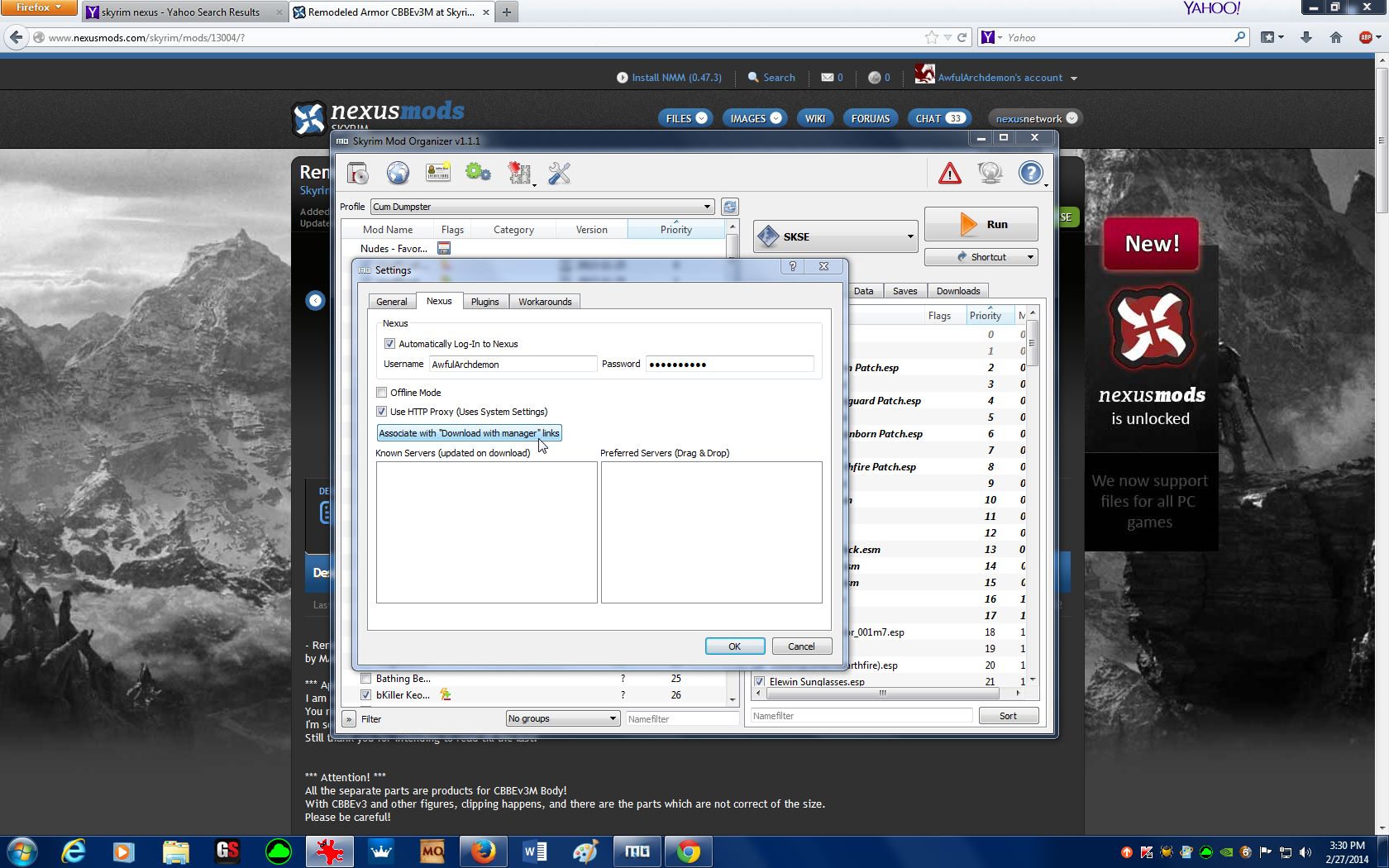The width and height of the screenshot is (1389, 868).
Task: Open the WIKI link on Nexus navigation
Action: [x=815, y=118]
